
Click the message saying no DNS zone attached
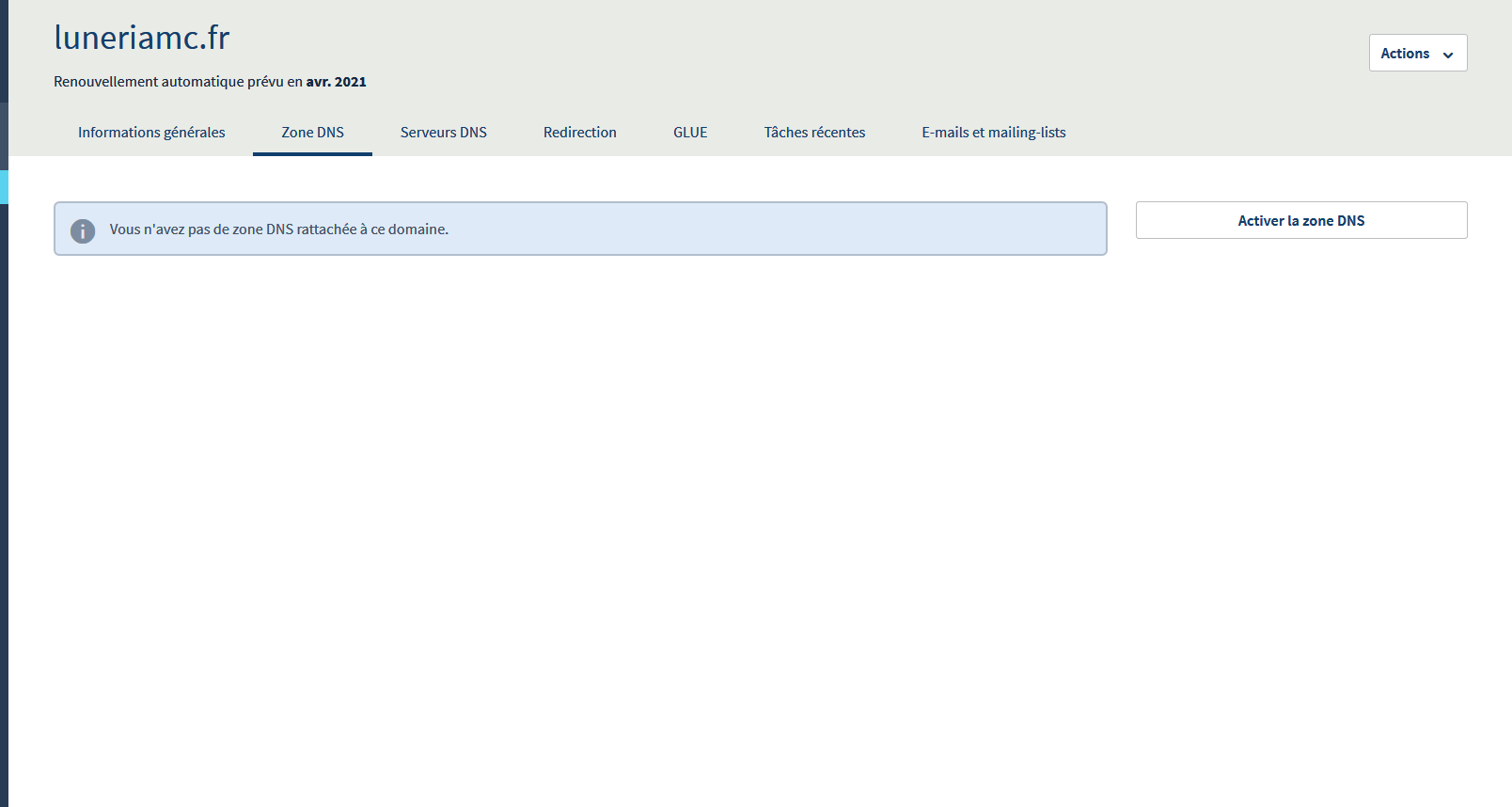click(279, 229)
